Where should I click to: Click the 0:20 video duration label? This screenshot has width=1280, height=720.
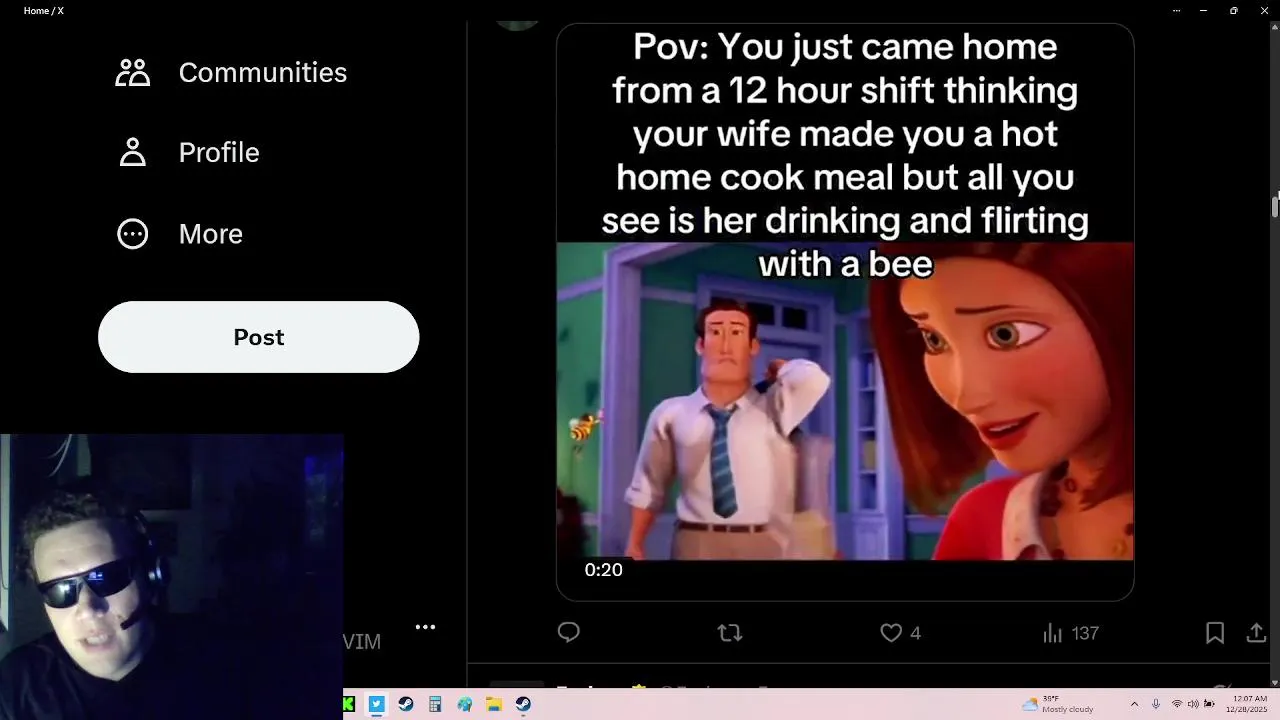coord(603,570)
